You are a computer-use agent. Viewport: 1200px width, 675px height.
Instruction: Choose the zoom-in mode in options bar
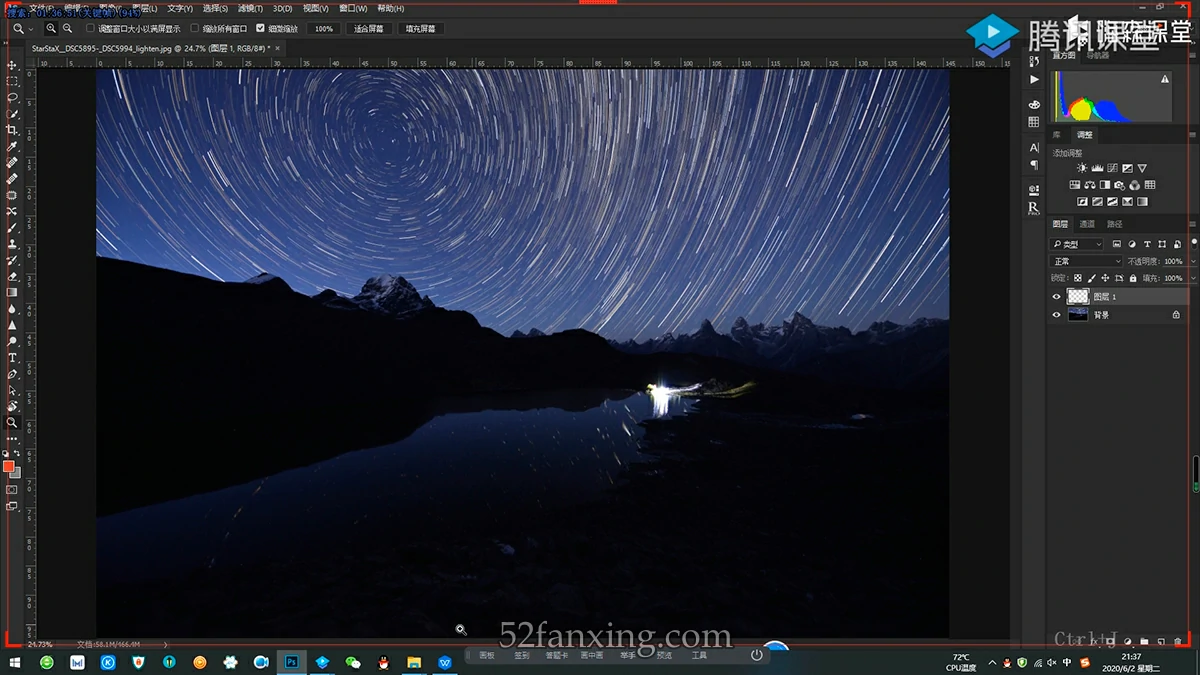(x=51, y=29)
